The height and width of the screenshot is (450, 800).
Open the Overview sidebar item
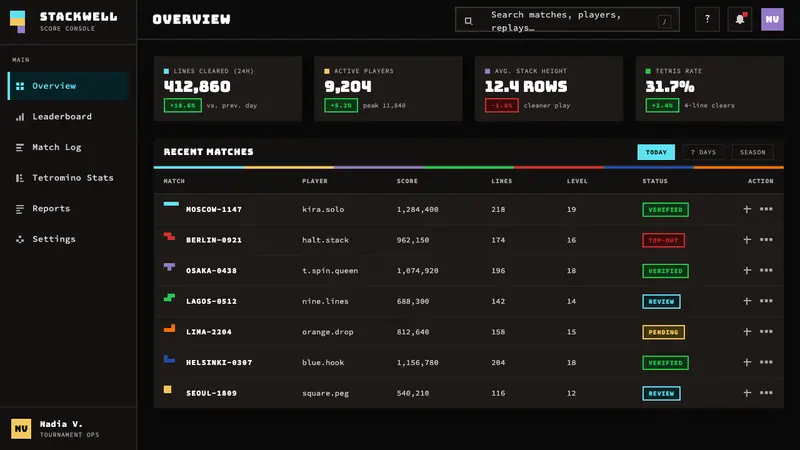pyautogui.click(x=68, y=86)
